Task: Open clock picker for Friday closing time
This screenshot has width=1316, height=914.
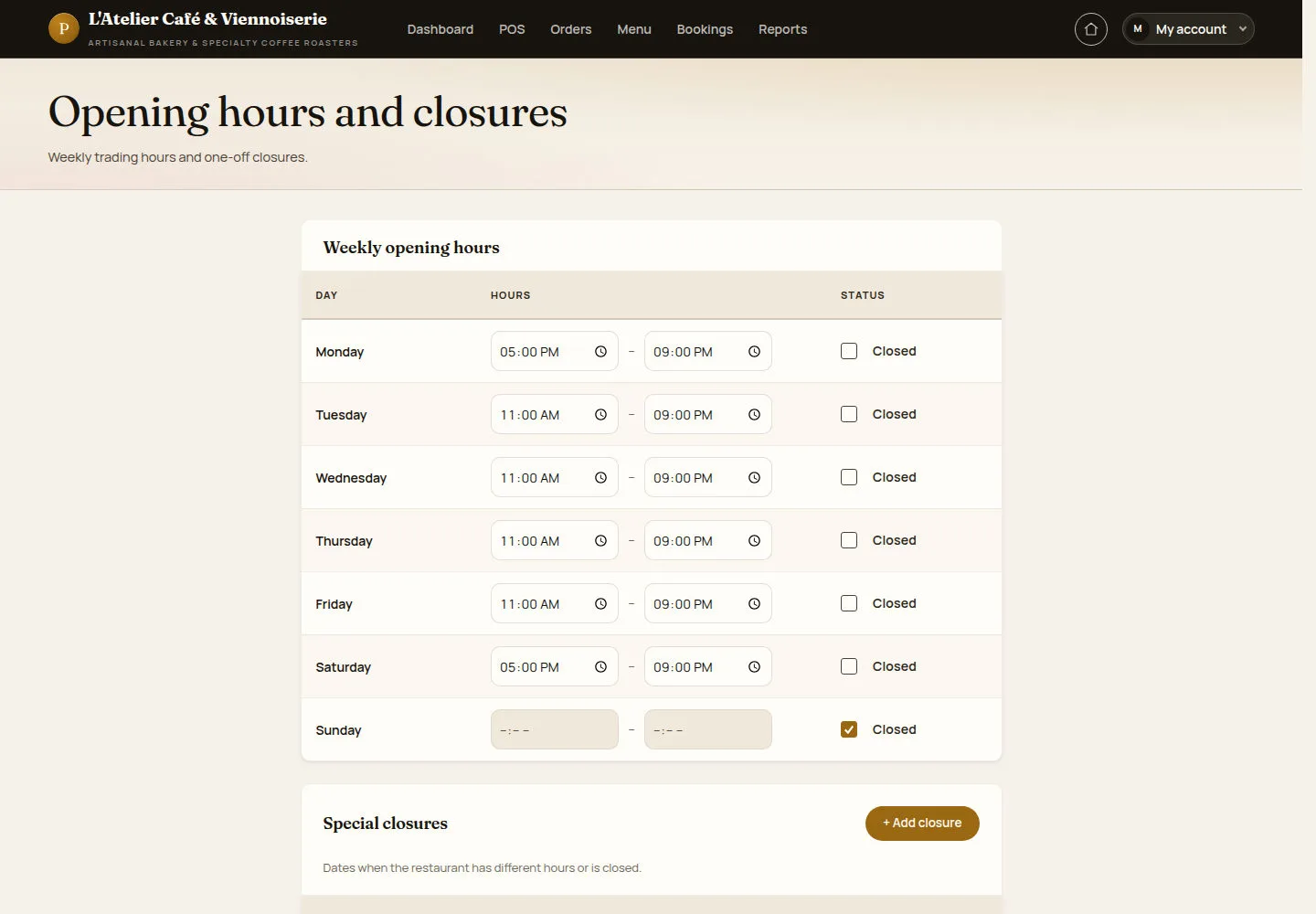Action: 754,604
